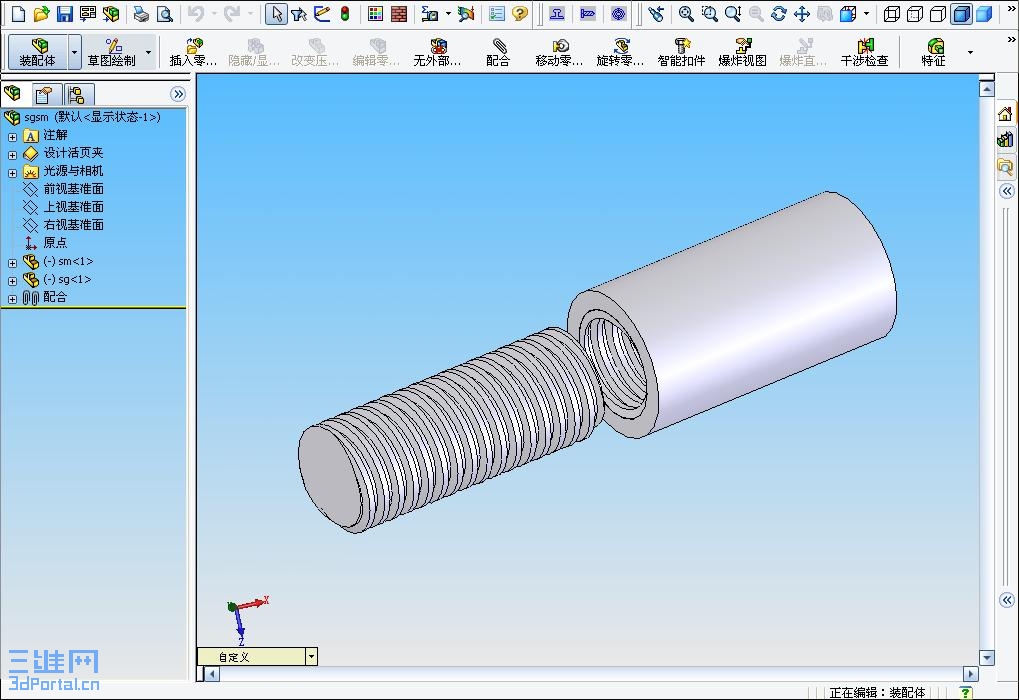The height and width of the screenshot is (700, 1019).
Task: Activate the Select arrow cursor tool
Action: pos(276,14)
